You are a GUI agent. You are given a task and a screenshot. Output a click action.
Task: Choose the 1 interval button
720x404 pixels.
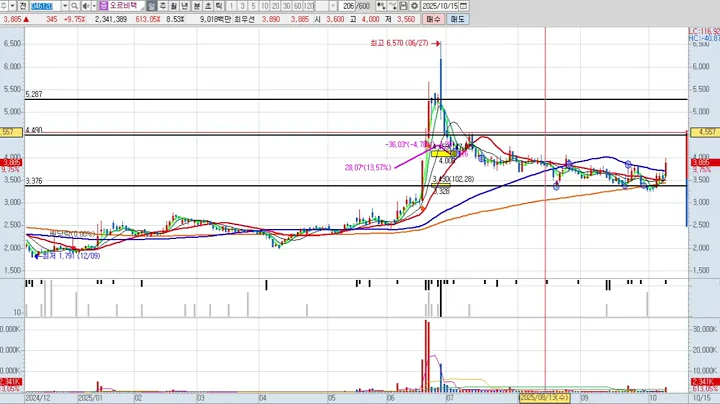[x=231, y=6]
